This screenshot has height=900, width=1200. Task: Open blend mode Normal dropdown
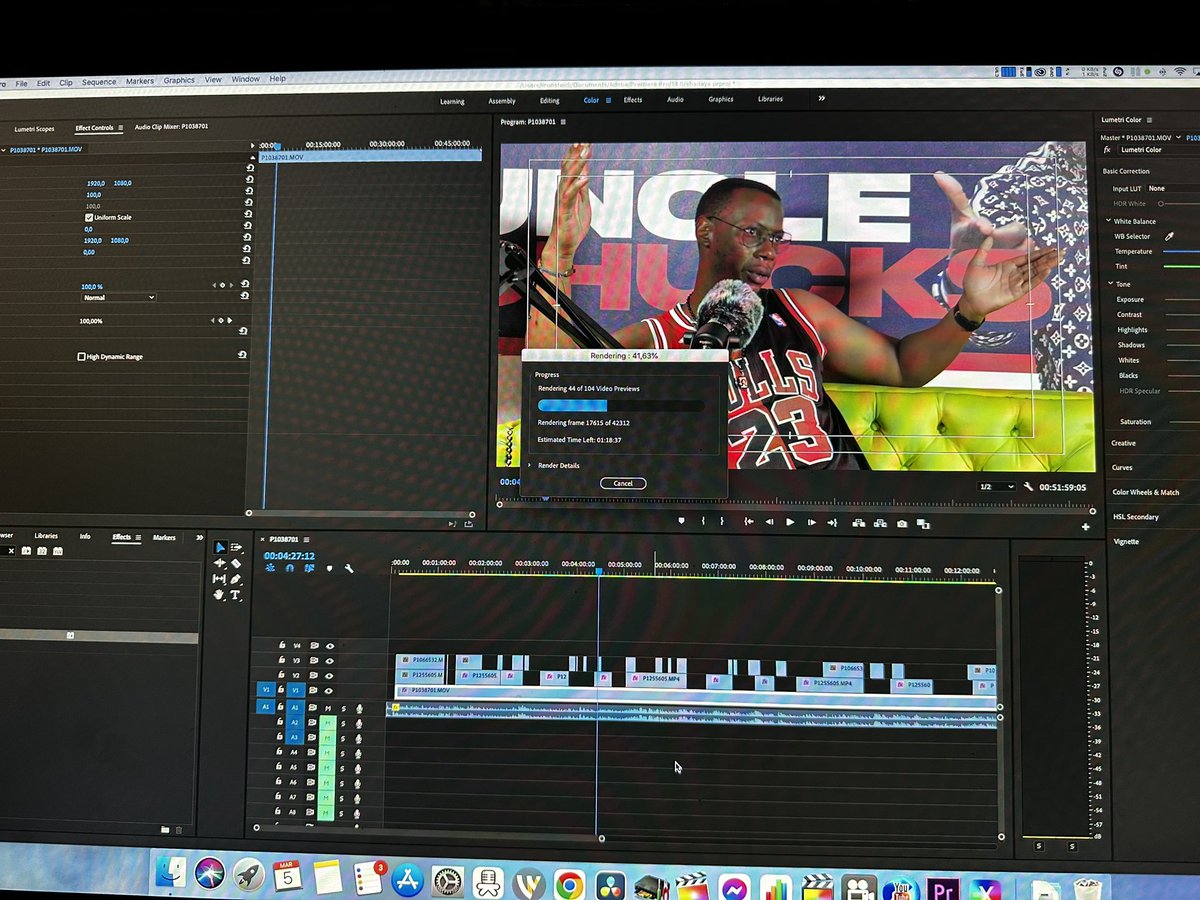119,297
